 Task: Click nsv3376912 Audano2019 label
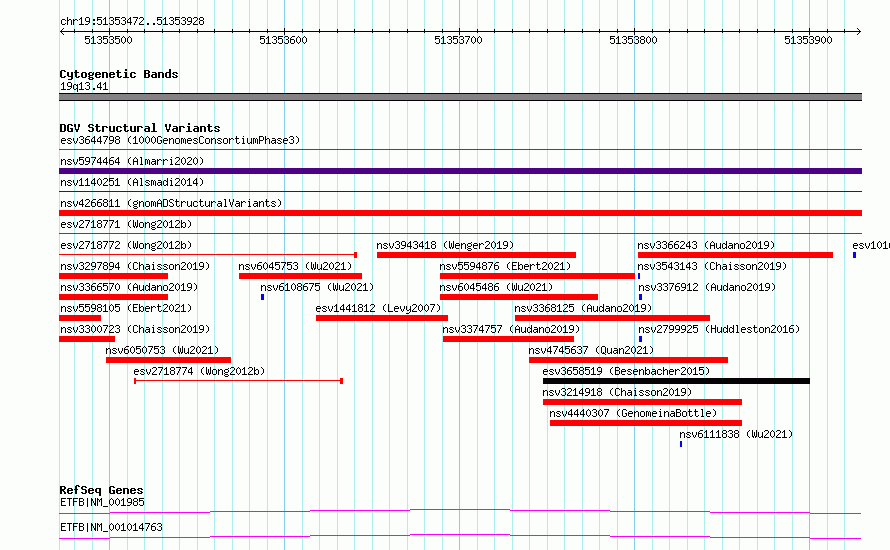(x=707, y=287)
